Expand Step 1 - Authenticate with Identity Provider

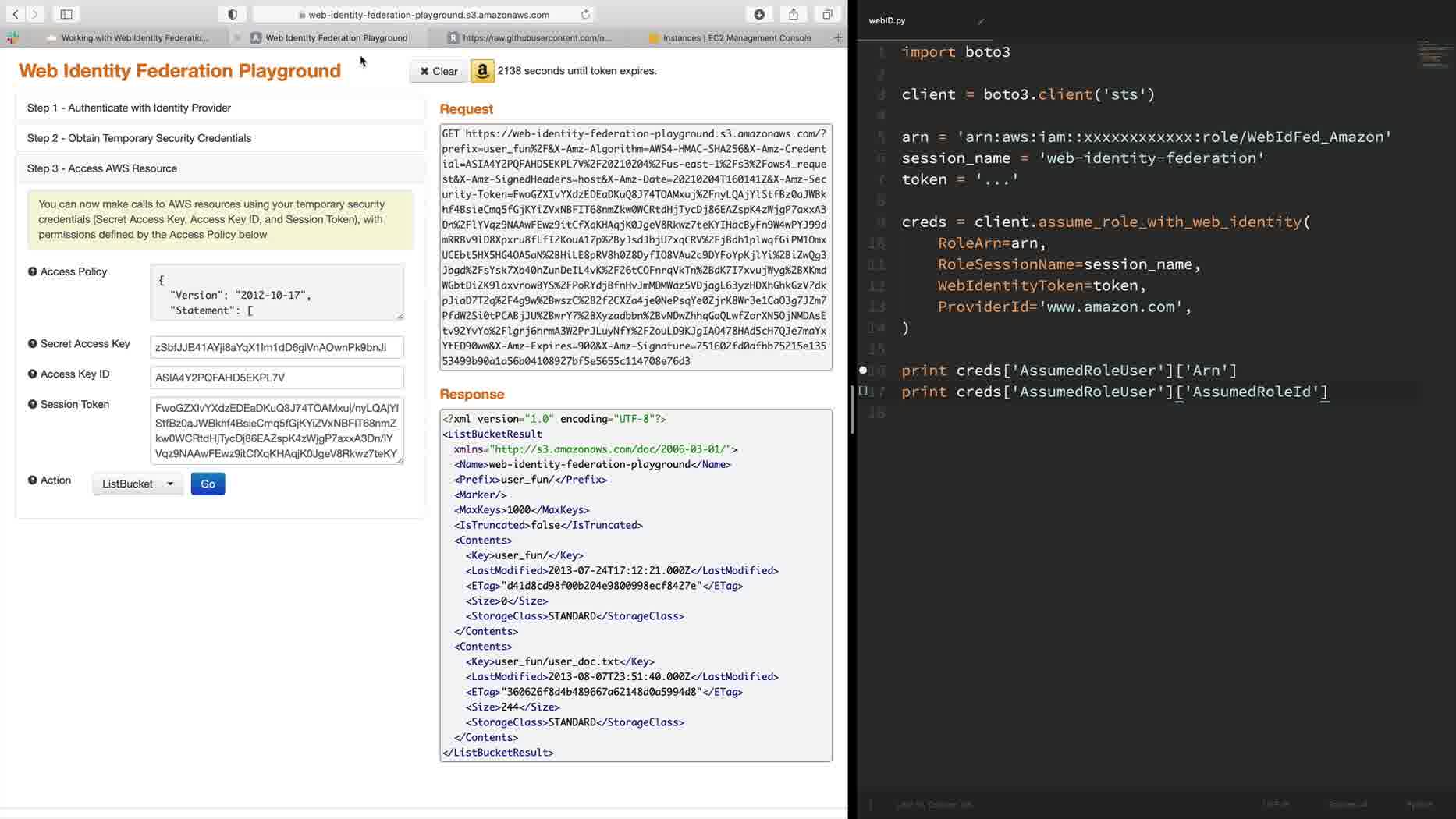(129, 108)
